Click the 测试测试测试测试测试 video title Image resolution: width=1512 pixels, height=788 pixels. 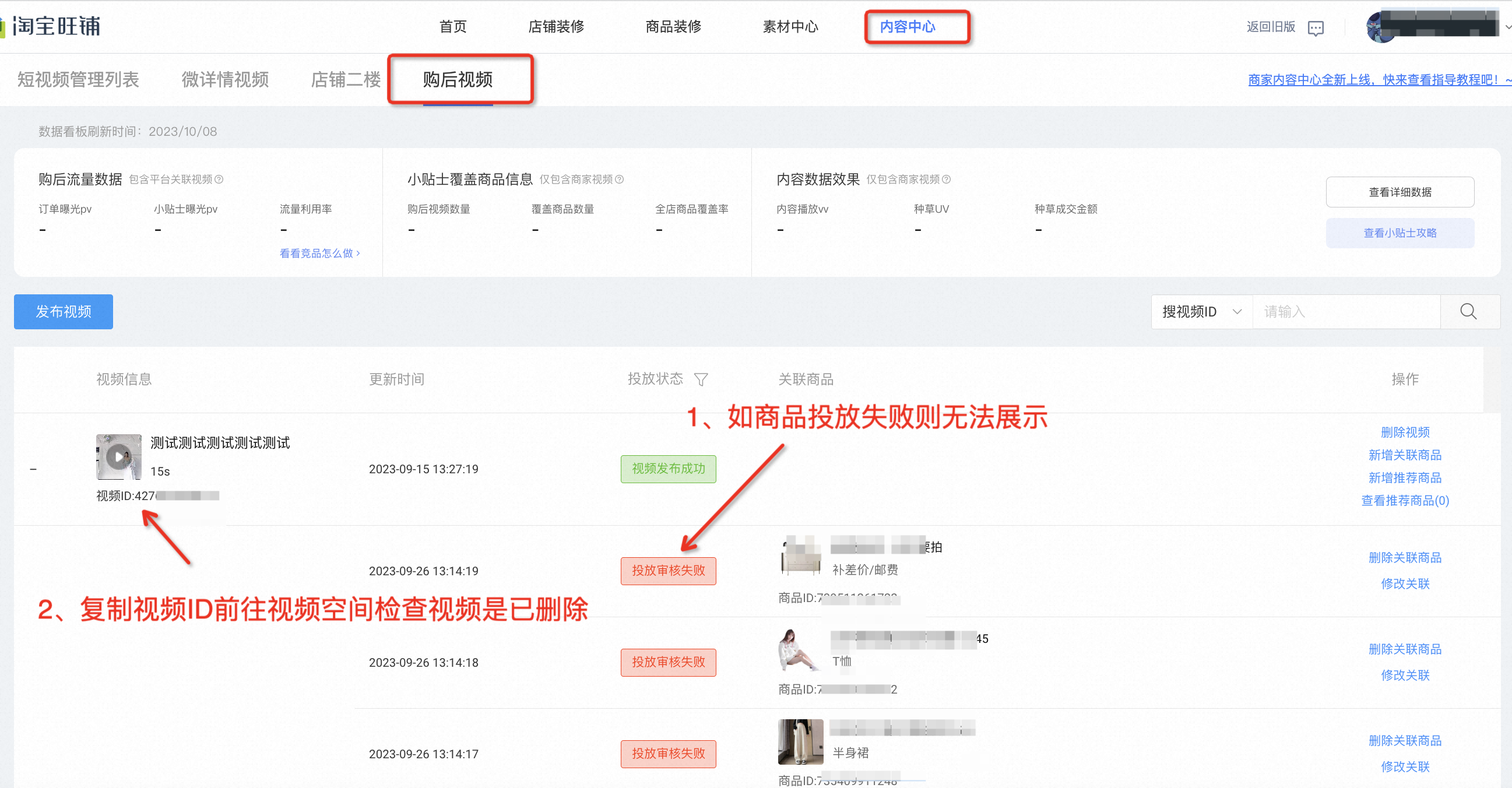point(220,443)
